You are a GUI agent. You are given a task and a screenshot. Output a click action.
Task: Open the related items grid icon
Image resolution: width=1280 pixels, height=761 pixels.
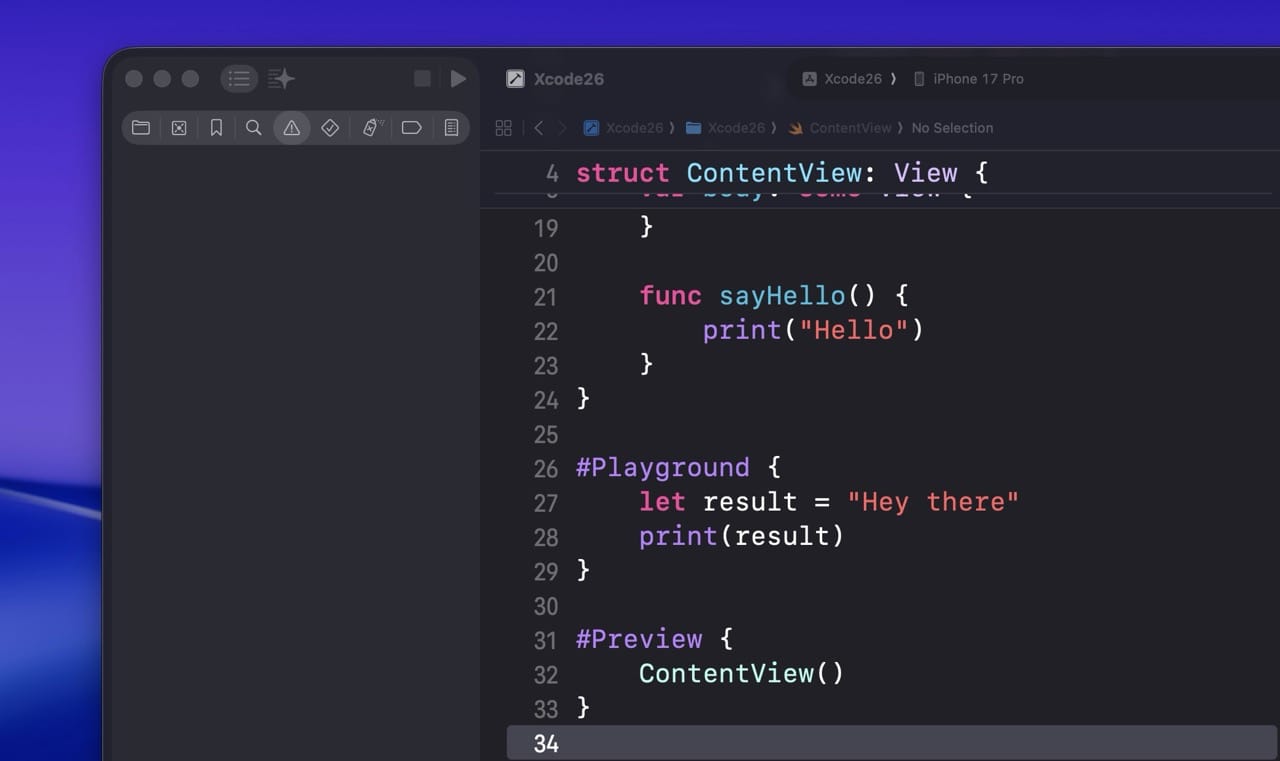[504, 128]
